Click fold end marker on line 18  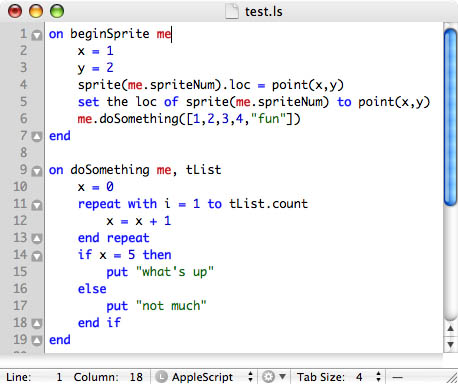click(x=37, y=324)
